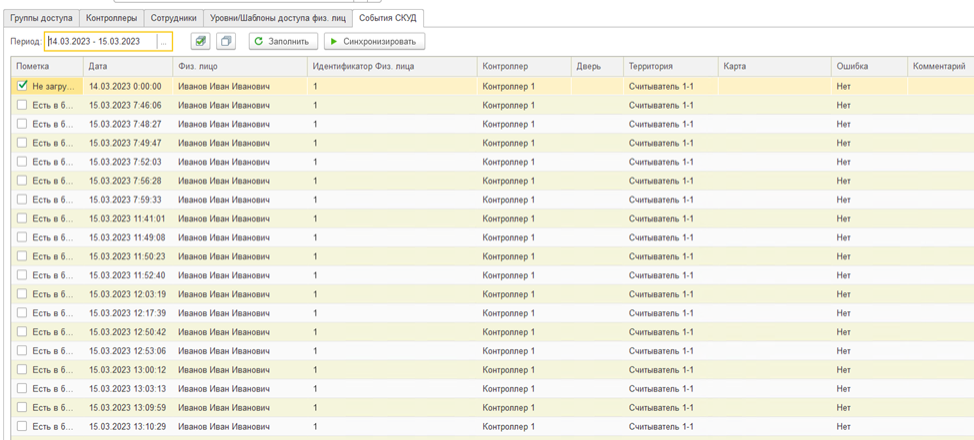Switch to the Группы доступа tab
This screenshot has height=440, width=974.
pos(41,18)
